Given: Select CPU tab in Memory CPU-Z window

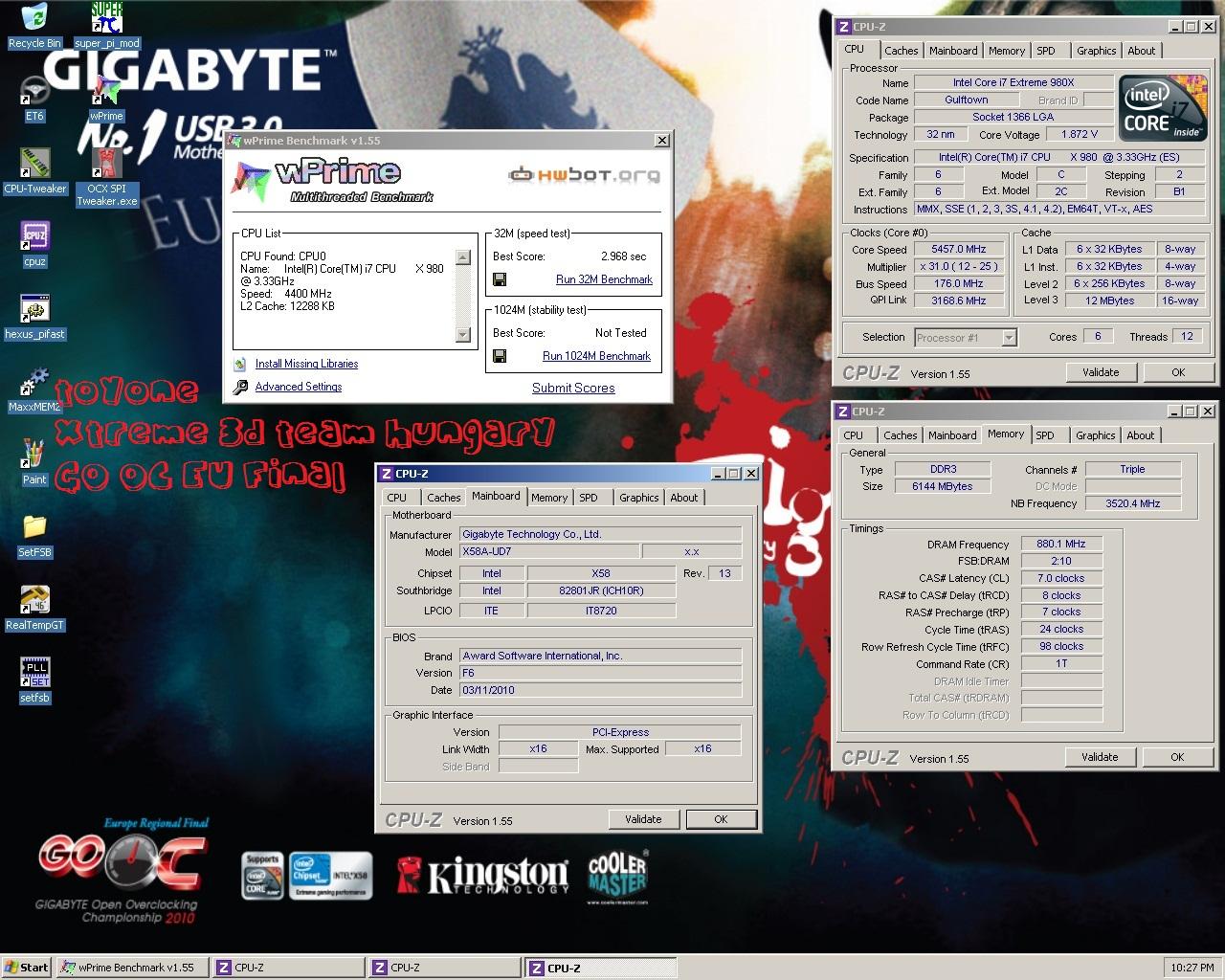Looking at the screenshot, I should click(x=854, y=434).
